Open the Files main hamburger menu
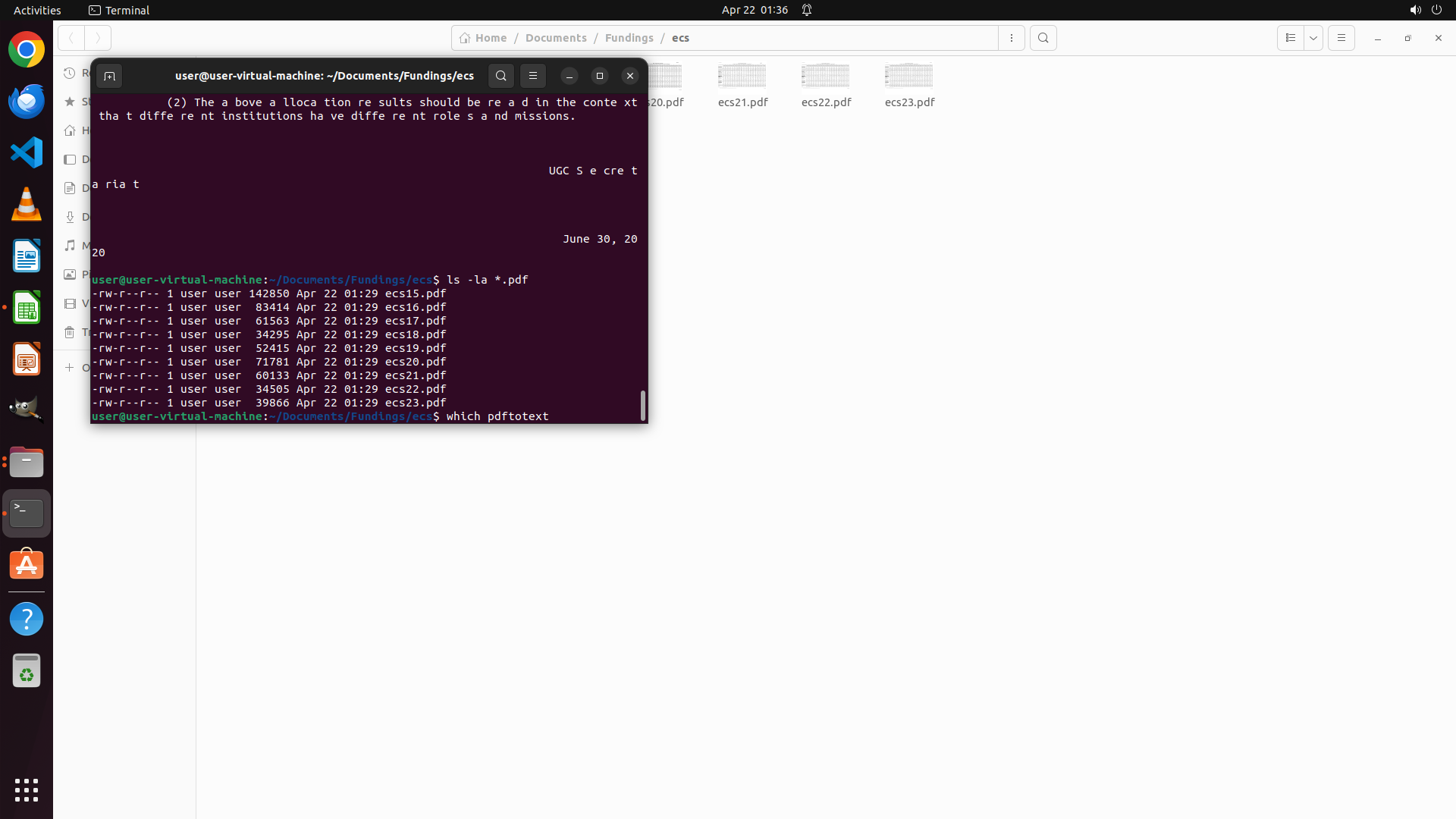 pos(1341,38)
